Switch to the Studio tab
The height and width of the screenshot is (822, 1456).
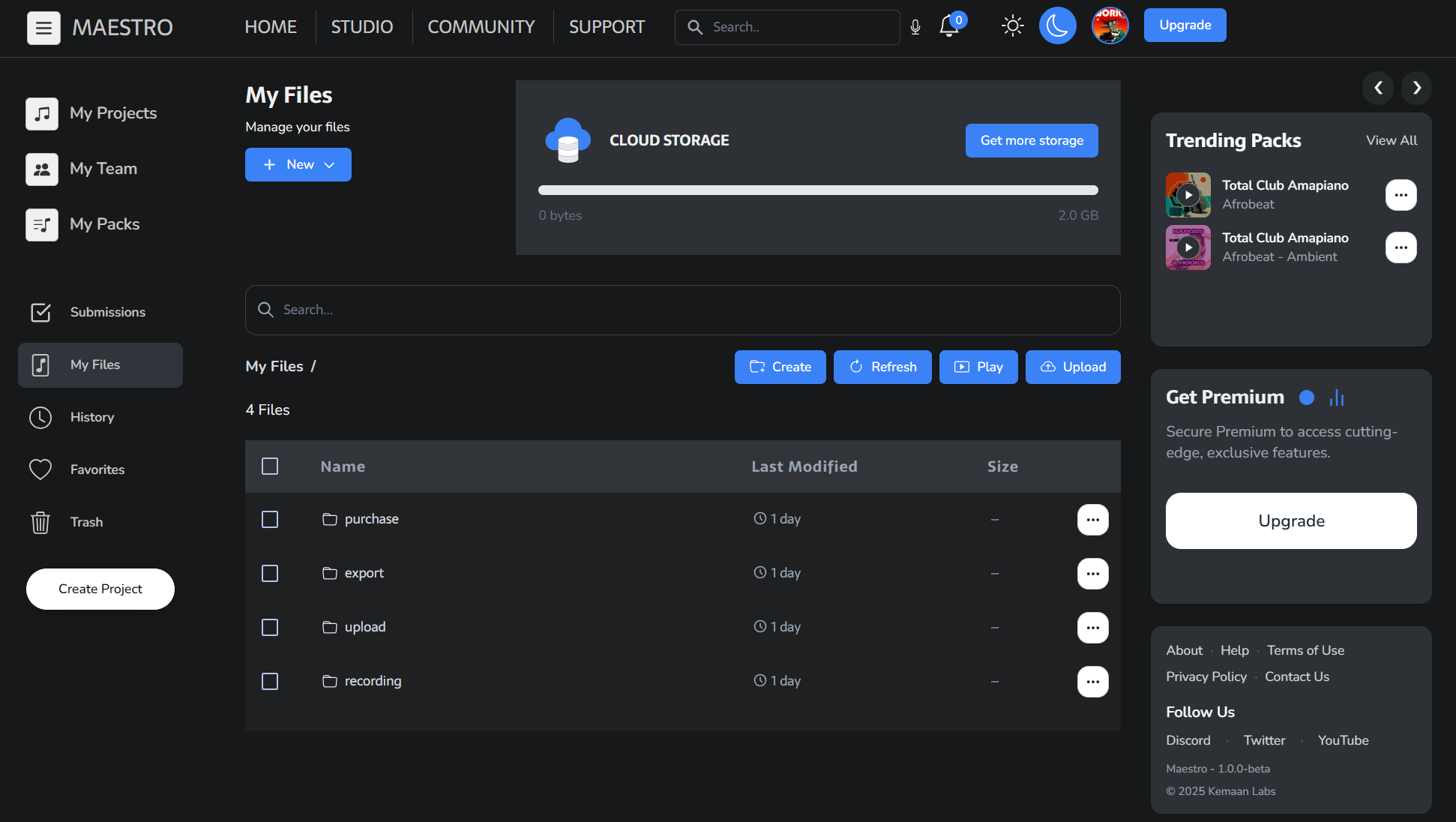(361, 26)
